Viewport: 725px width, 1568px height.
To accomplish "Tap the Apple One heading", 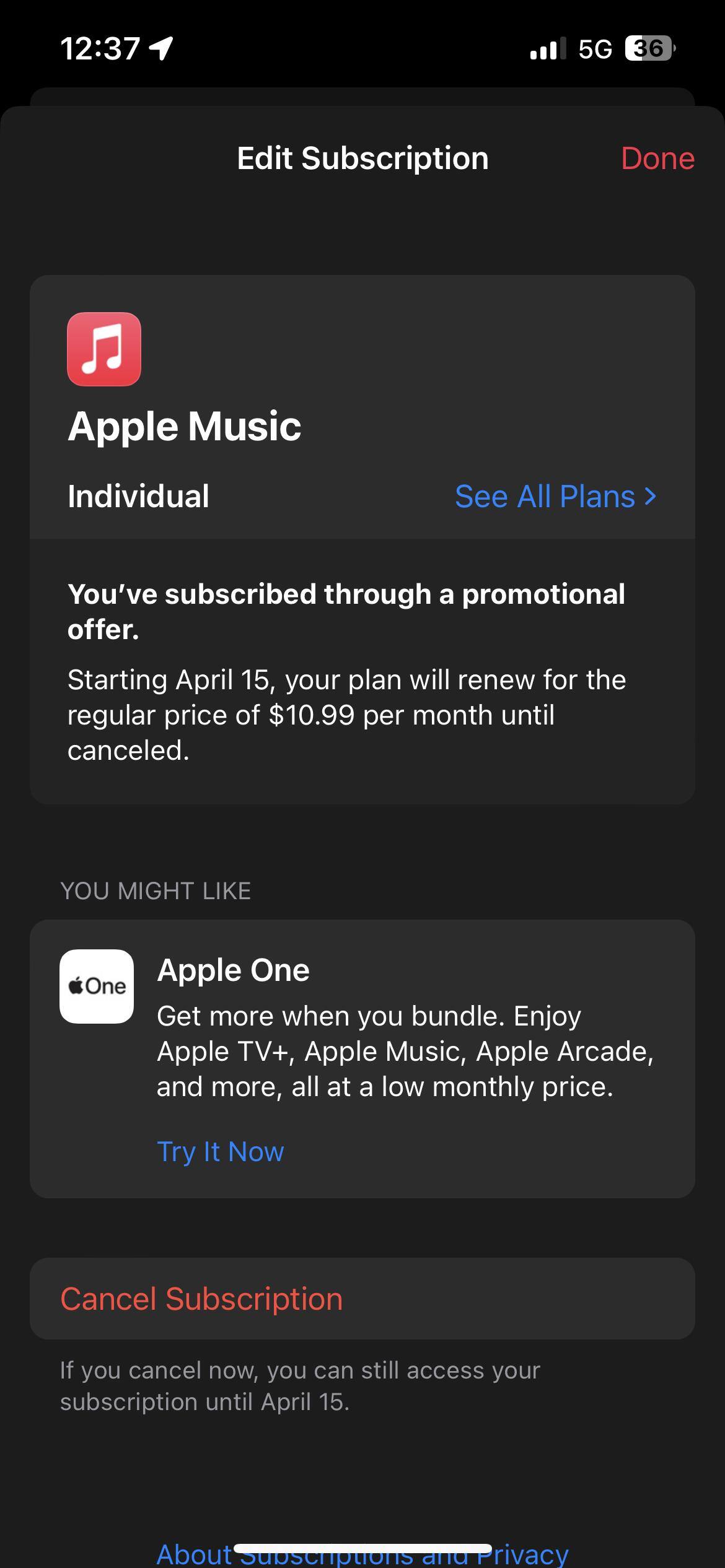I will pos(233,970).
